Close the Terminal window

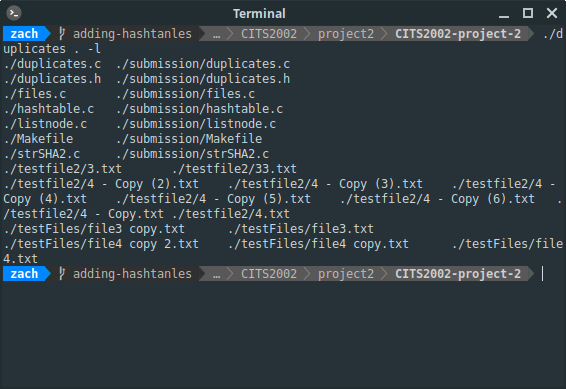pyautogui.click(x=552, y=13)
